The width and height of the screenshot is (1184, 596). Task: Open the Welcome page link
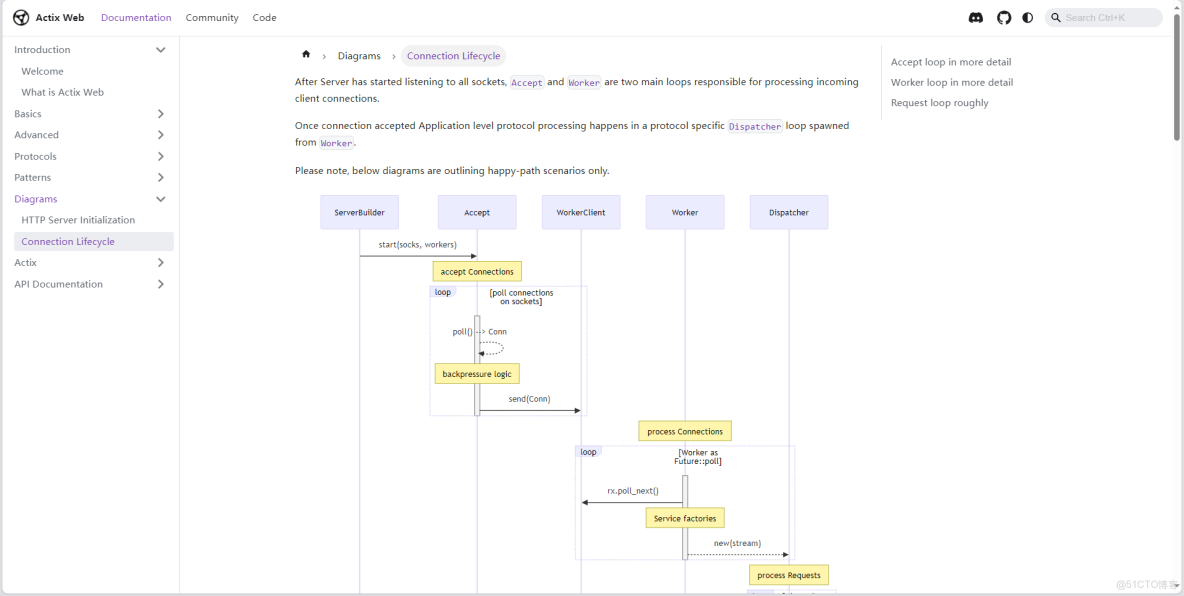[44, 71]
